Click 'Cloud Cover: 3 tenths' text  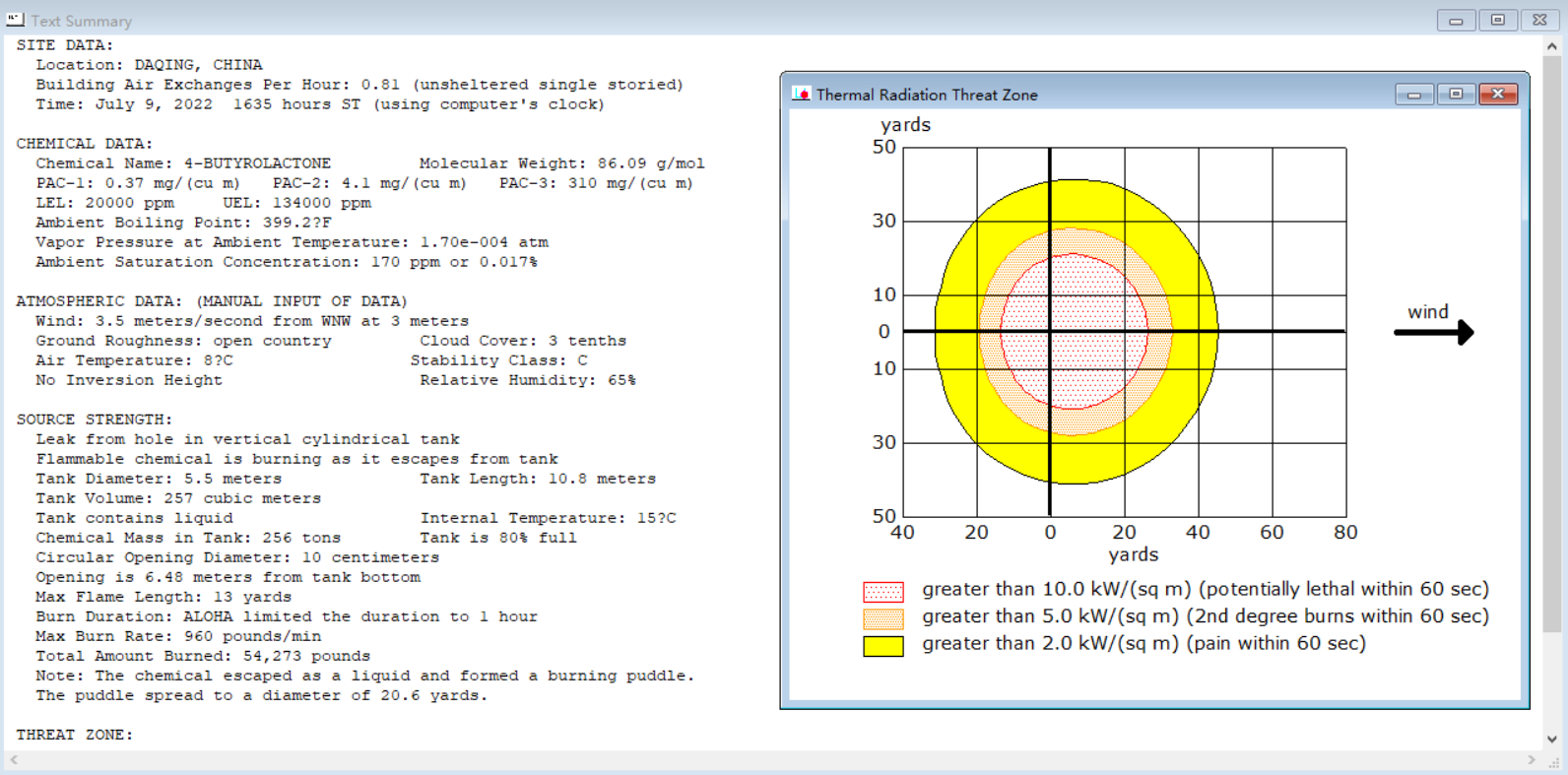523,341
